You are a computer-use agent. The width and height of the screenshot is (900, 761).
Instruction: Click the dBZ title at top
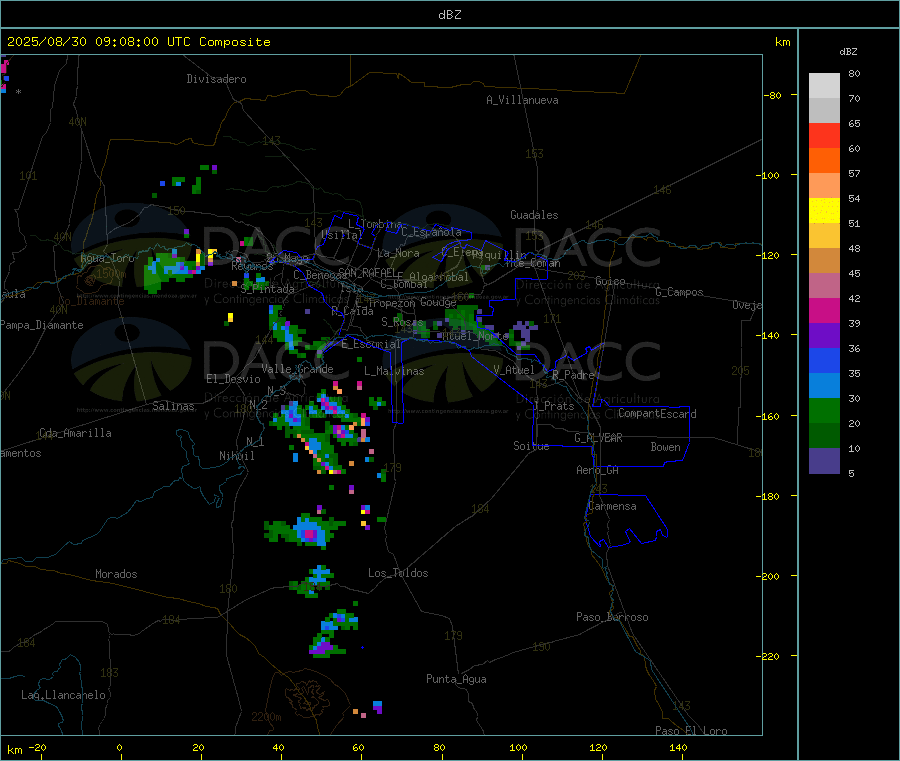(449, 15)
